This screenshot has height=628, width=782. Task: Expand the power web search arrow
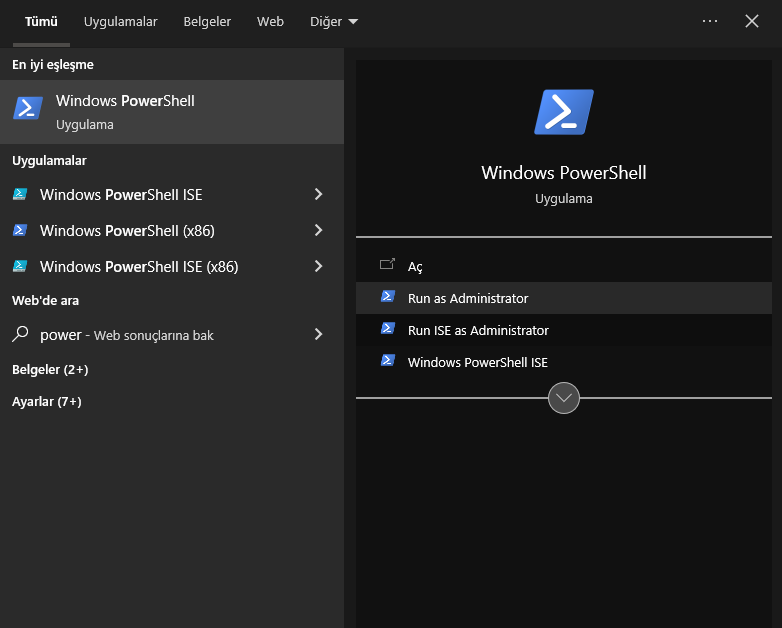click(x=319, y=334)
